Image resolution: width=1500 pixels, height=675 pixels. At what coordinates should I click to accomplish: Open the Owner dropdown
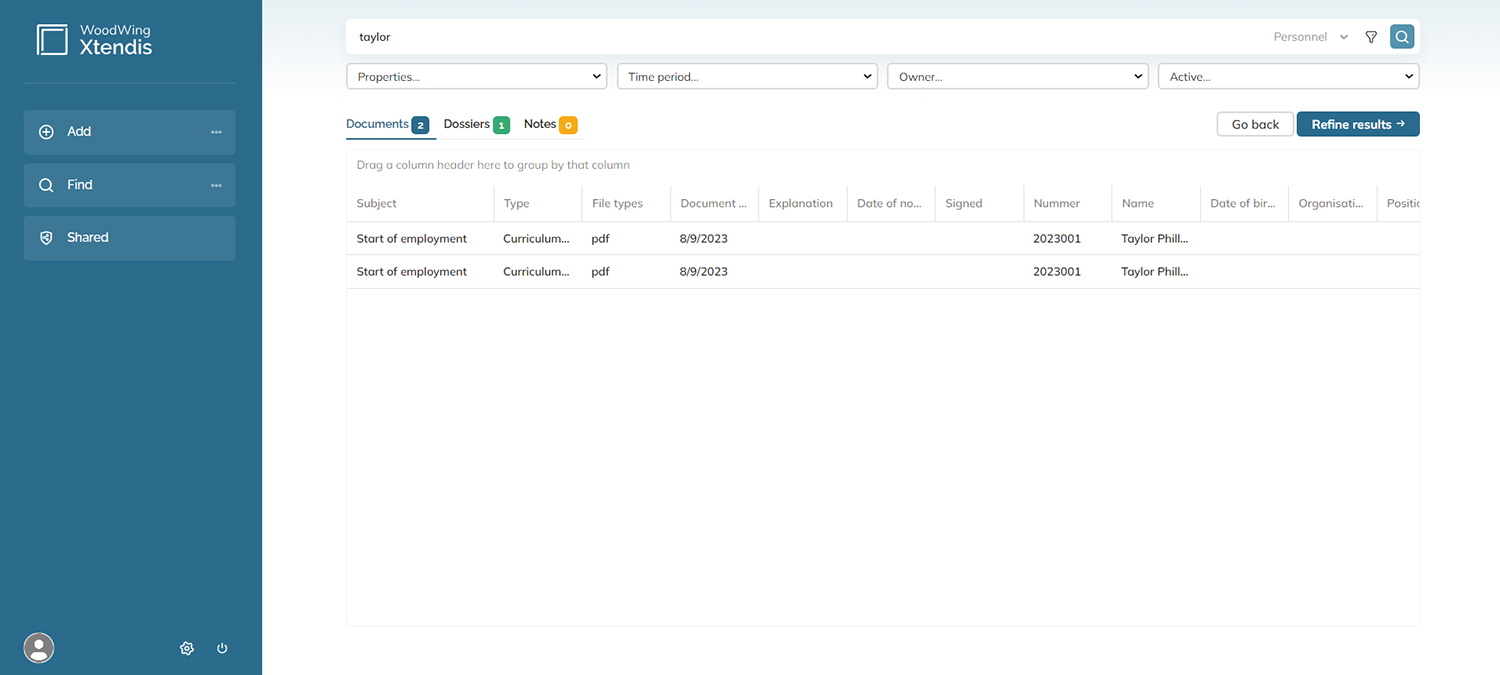1017,76
